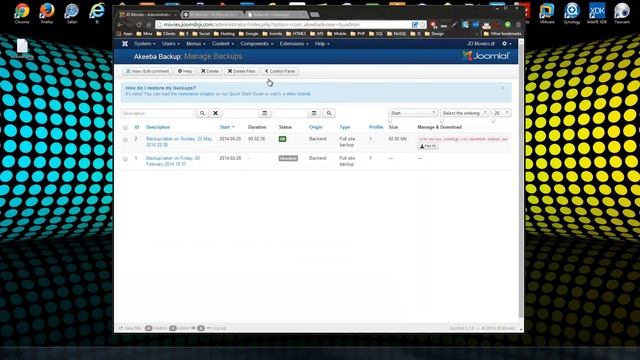Open the Other bookmarks folder
The image size is (640, 360).
502,34
